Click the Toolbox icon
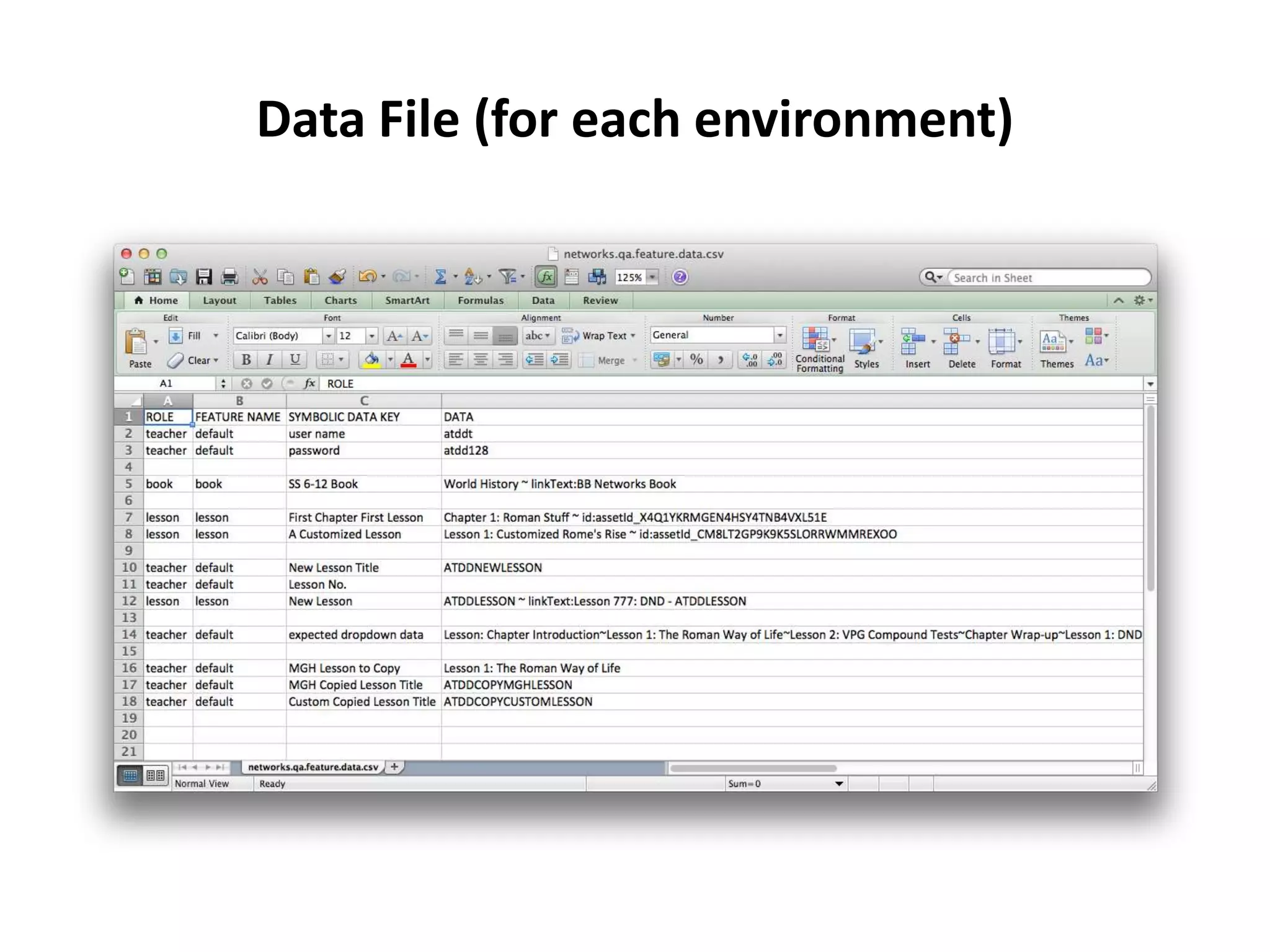The image size is (1270, 952). pos(572,276)
